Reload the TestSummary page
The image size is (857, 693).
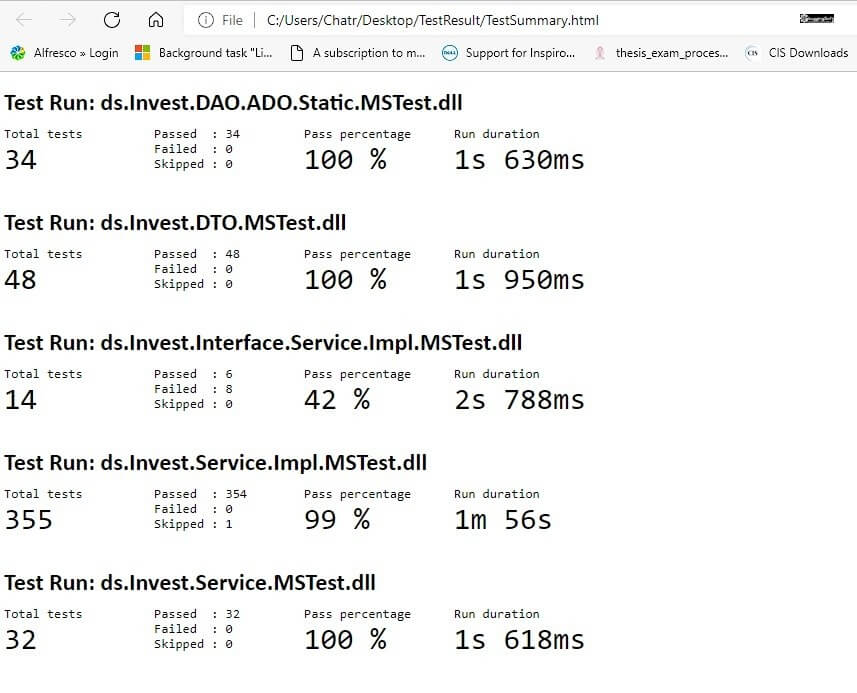112,20
